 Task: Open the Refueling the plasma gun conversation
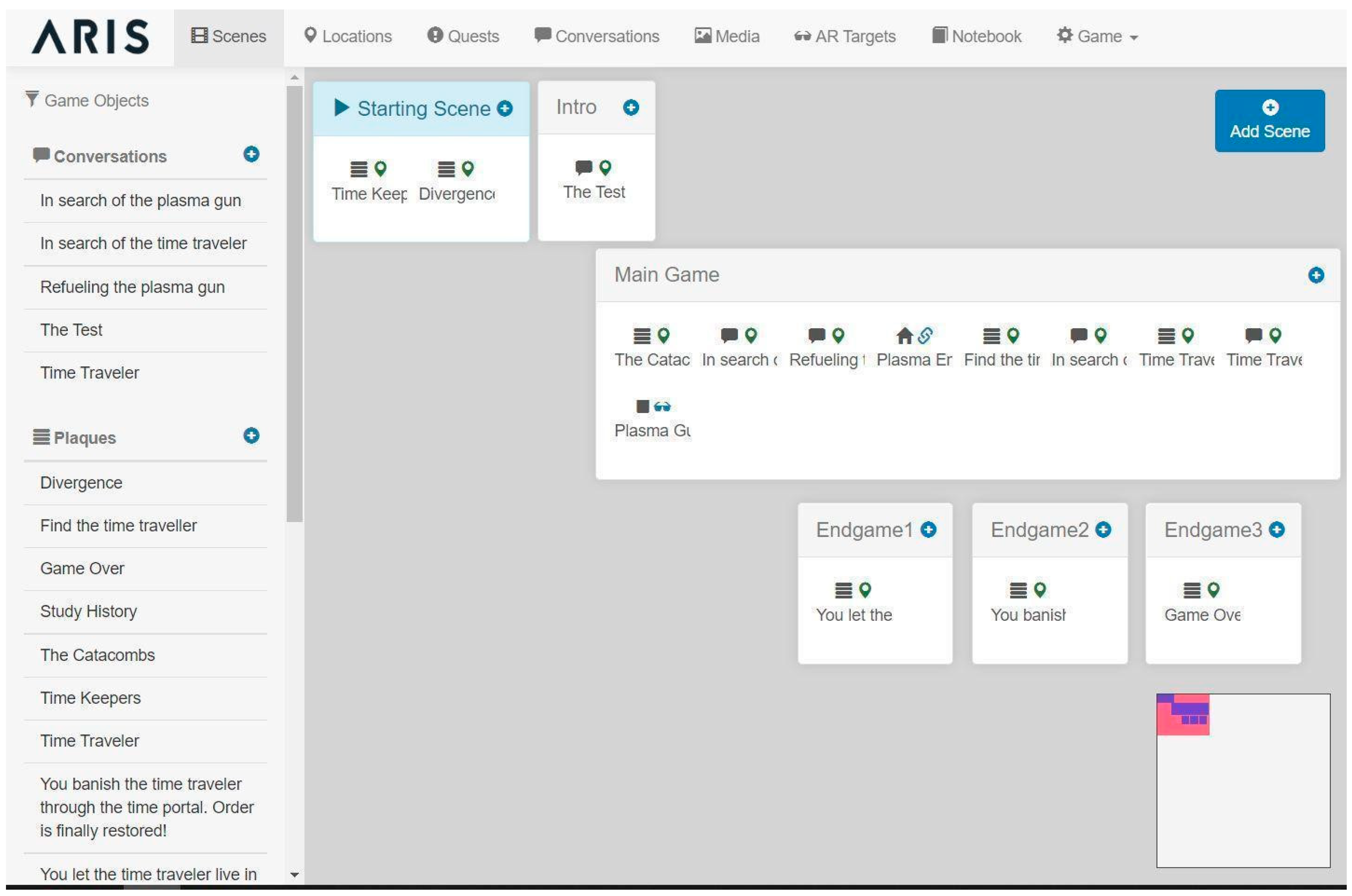coord(133,287)
